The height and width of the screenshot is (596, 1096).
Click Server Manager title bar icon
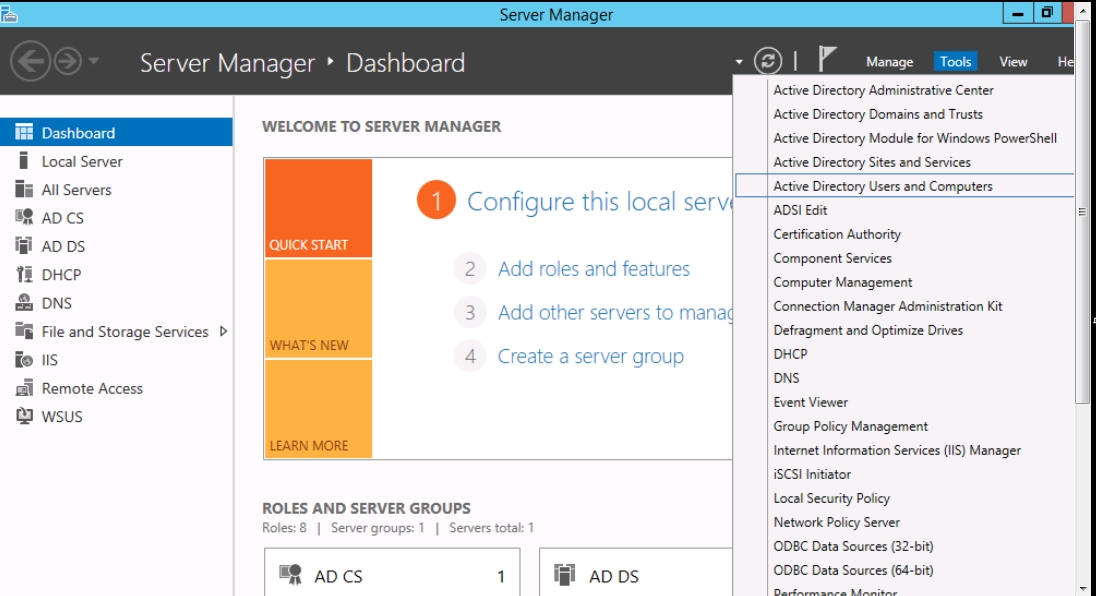click(x=8, y=14)
